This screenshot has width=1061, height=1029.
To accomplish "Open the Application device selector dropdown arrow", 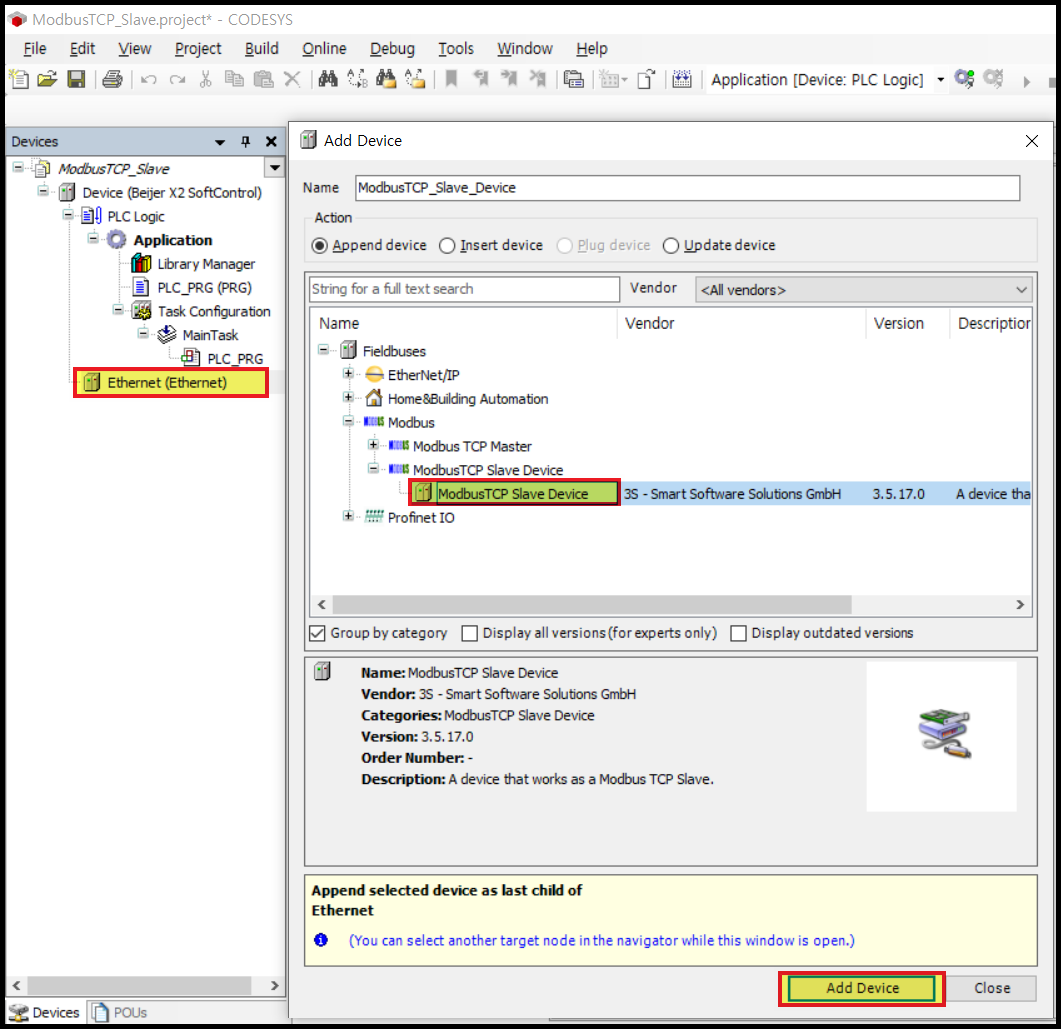I will [941, 80].
